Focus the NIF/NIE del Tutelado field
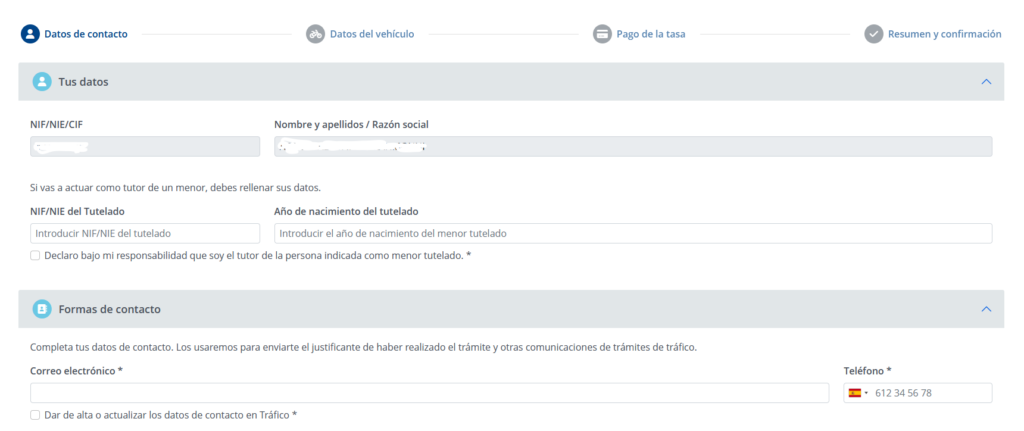The height and width of the screenshot is (431, 1024). click(144, 233)
